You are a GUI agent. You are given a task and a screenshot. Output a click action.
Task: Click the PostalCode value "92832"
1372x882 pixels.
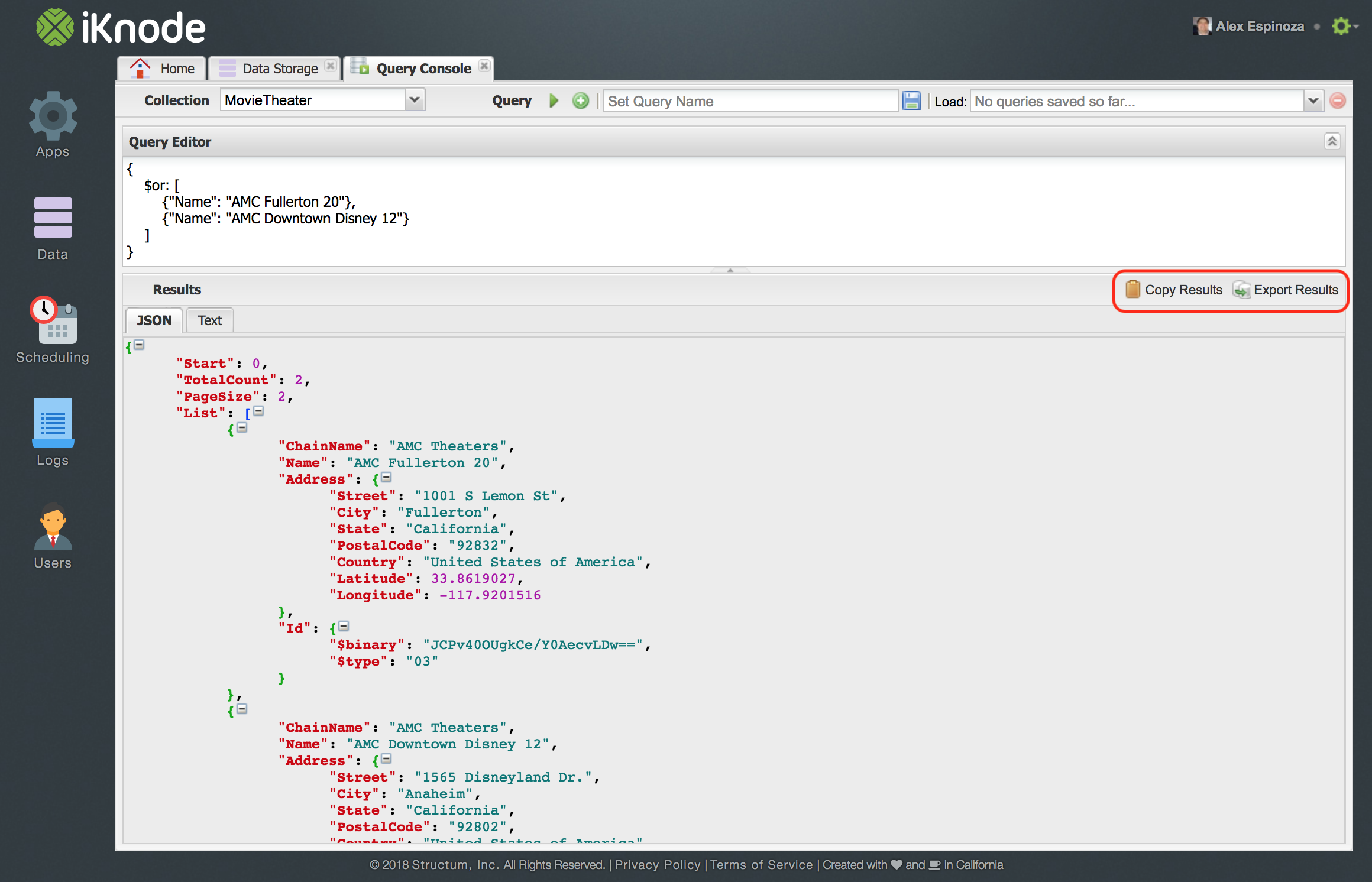477,545
